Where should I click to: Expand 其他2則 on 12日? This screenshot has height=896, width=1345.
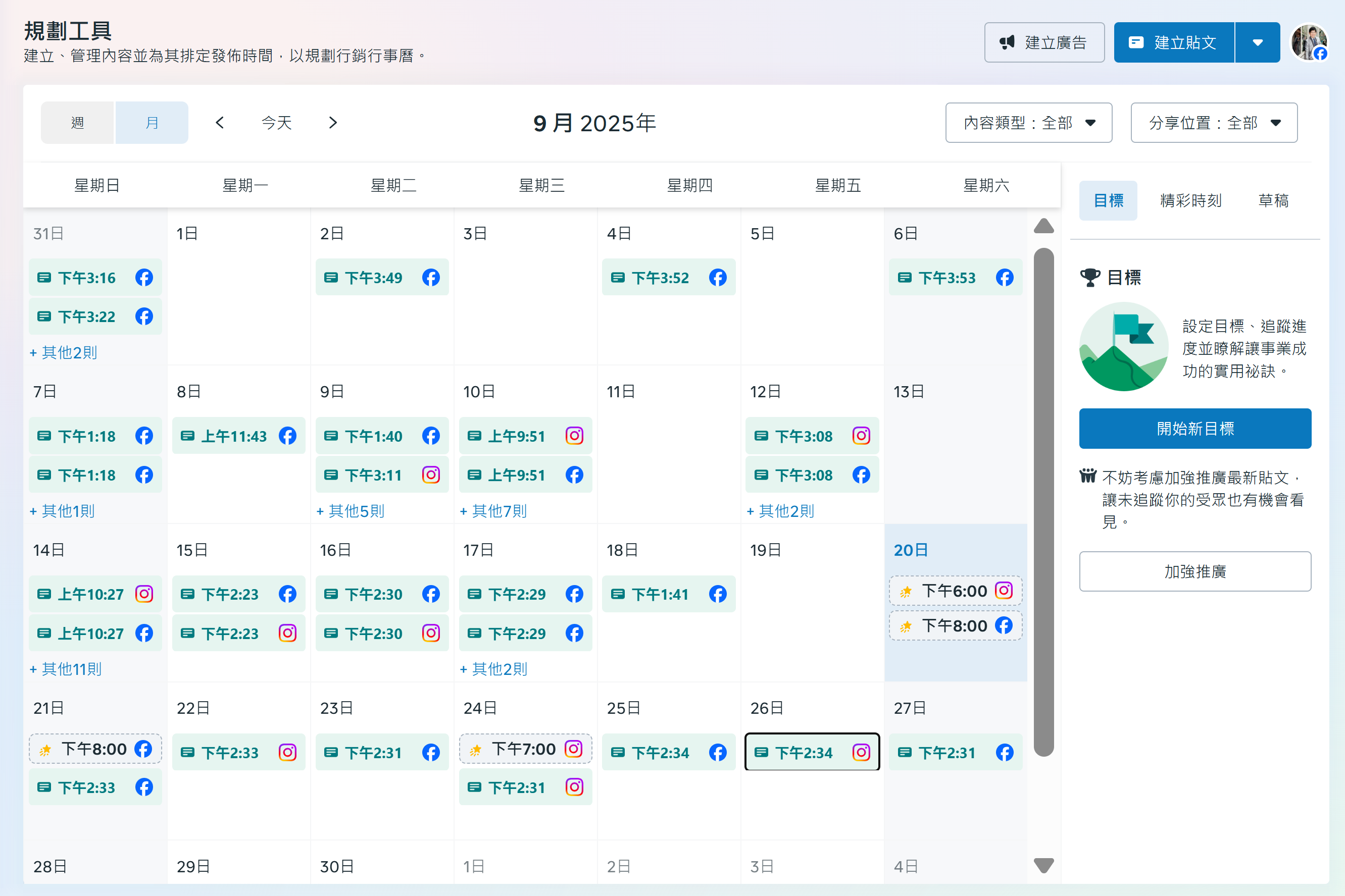click(x=780, y=511)
